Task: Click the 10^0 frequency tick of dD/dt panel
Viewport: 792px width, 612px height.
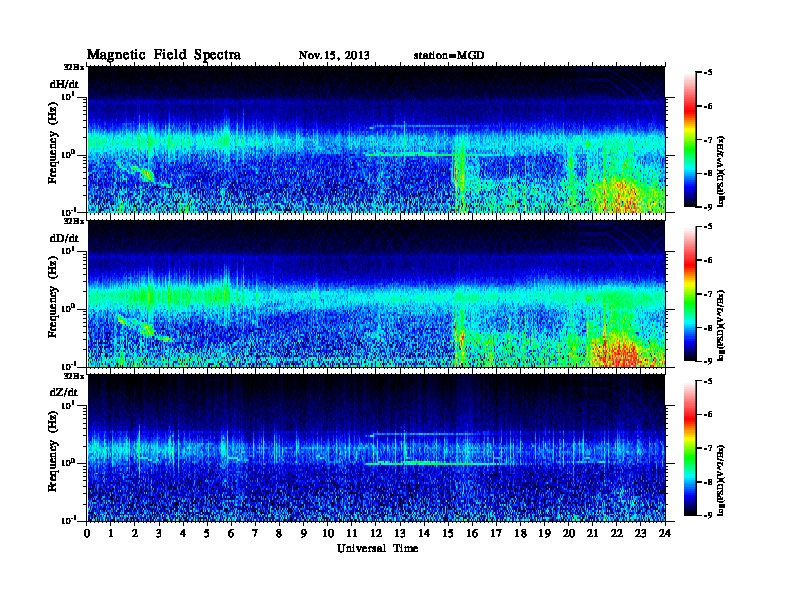Action: 70,309
